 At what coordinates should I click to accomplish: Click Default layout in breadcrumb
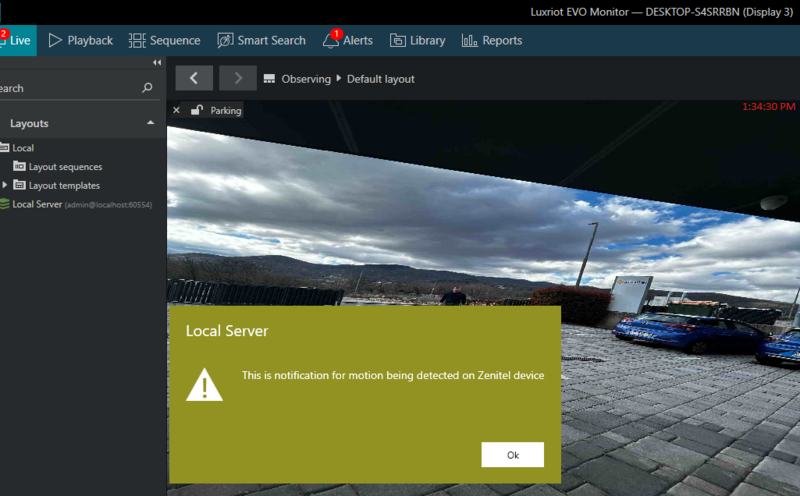(381, 79)
